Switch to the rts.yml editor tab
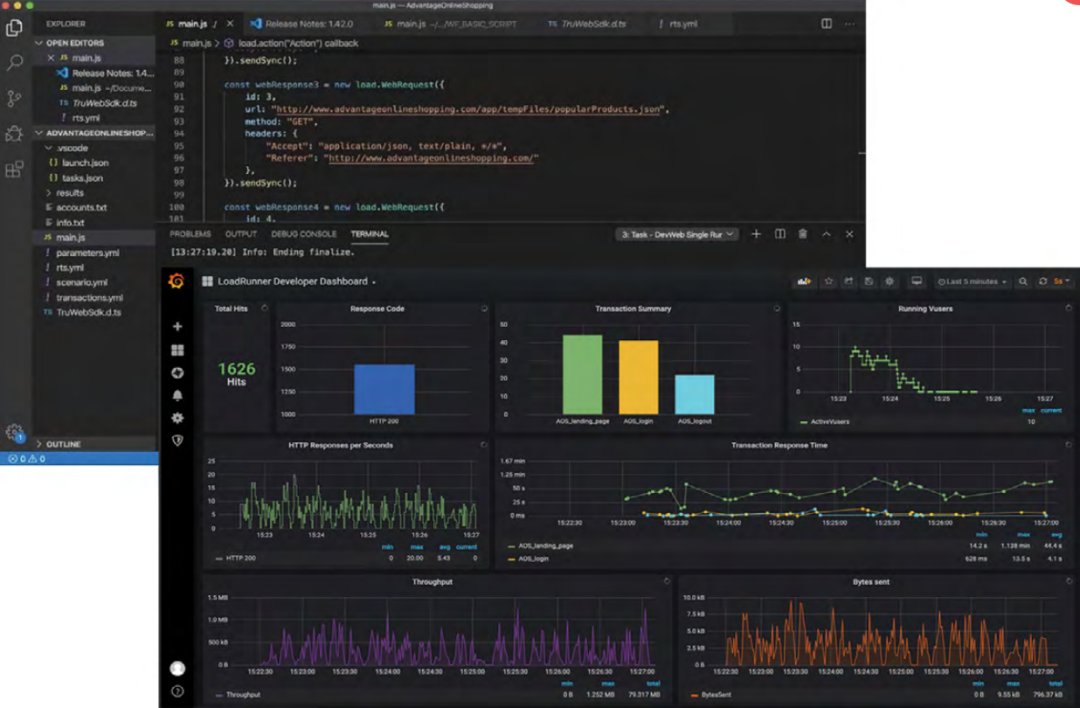Screen dimensions: 1080x708 [678, 23]
